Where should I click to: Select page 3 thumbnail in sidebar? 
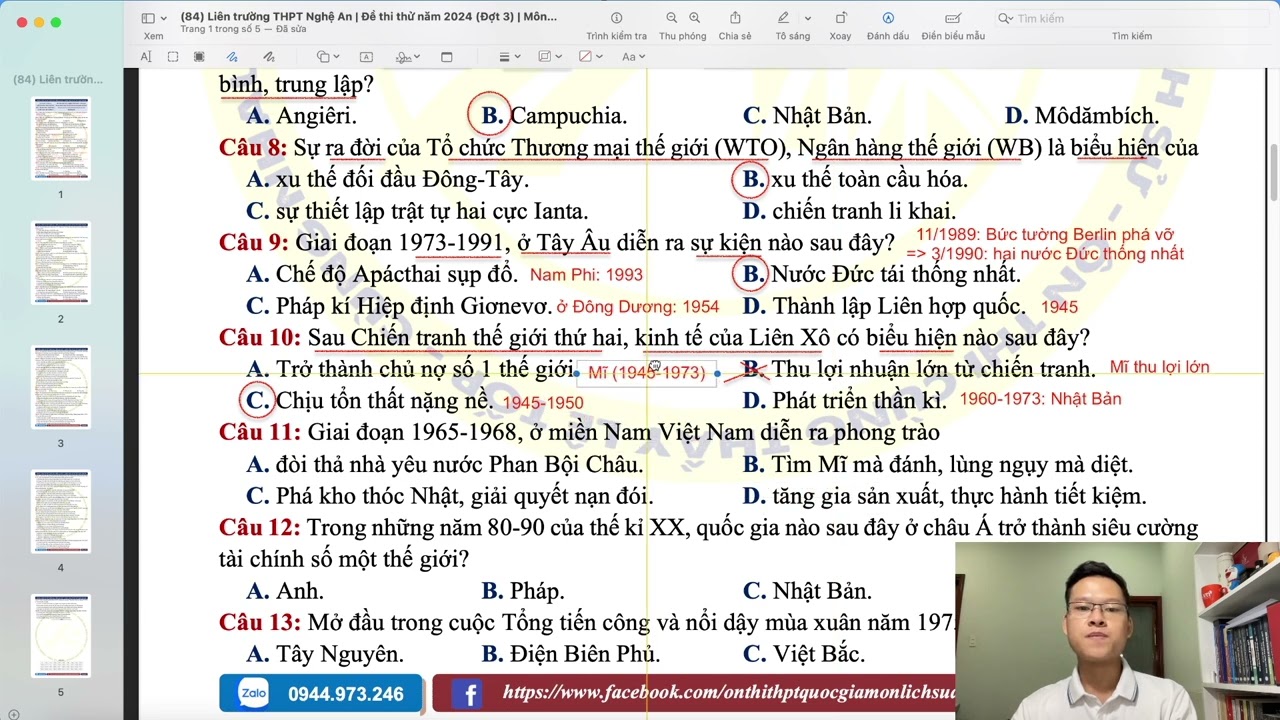pos(60,387)
